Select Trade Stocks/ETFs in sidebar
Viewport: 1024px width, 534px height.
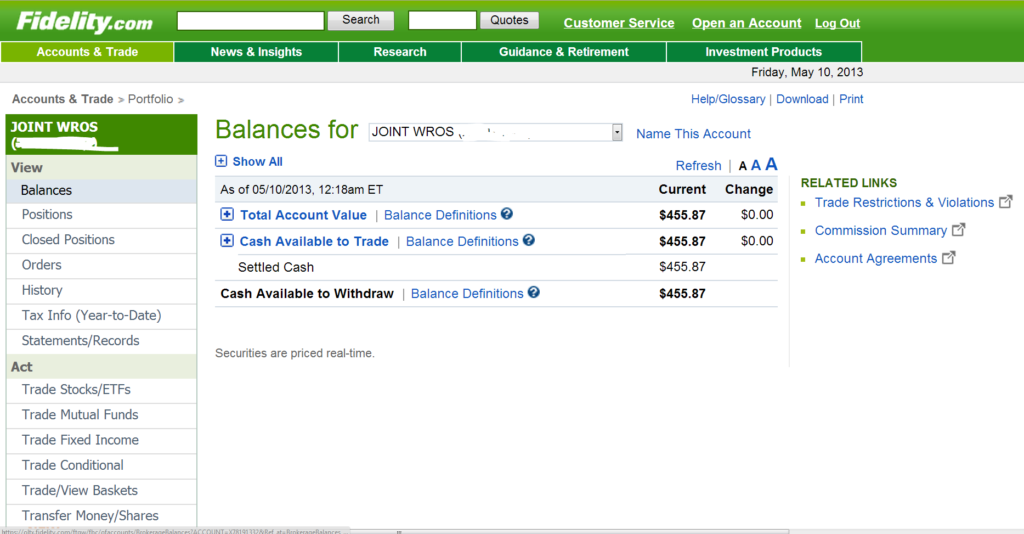tap(101, 390)
